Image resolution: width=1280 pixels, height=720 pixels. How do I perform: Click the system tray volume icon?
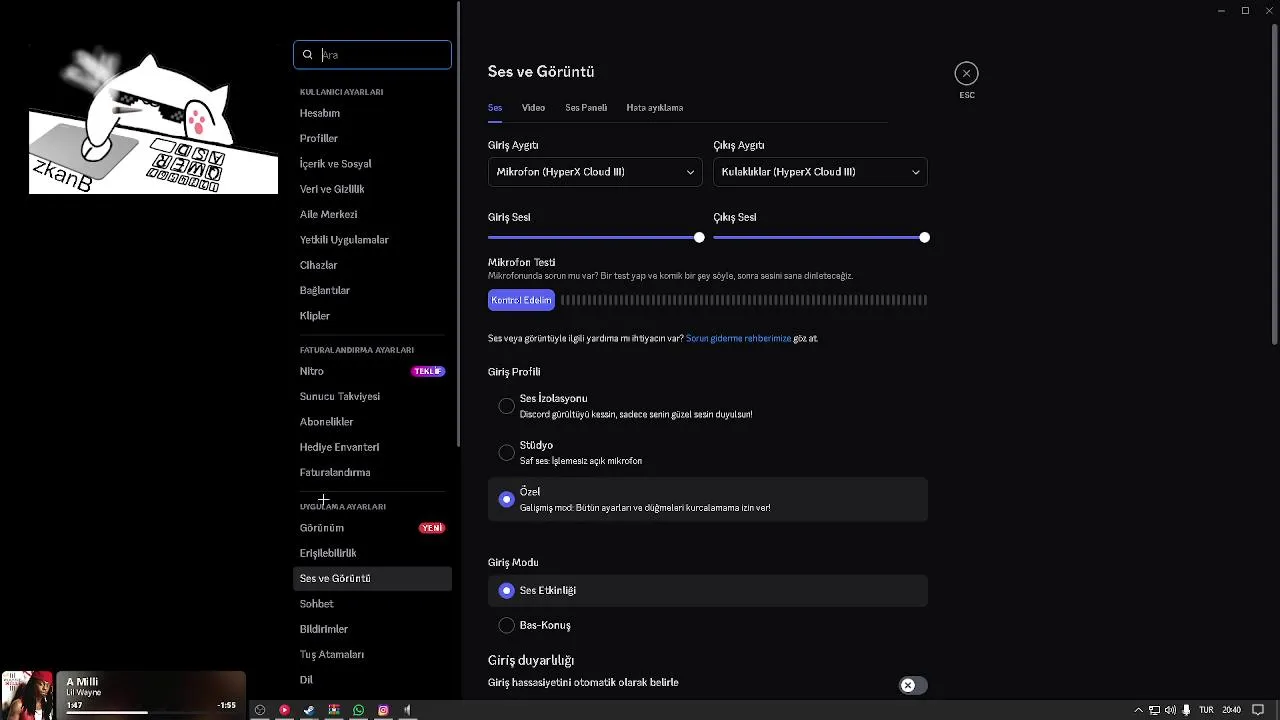(x=1170, y=710)
